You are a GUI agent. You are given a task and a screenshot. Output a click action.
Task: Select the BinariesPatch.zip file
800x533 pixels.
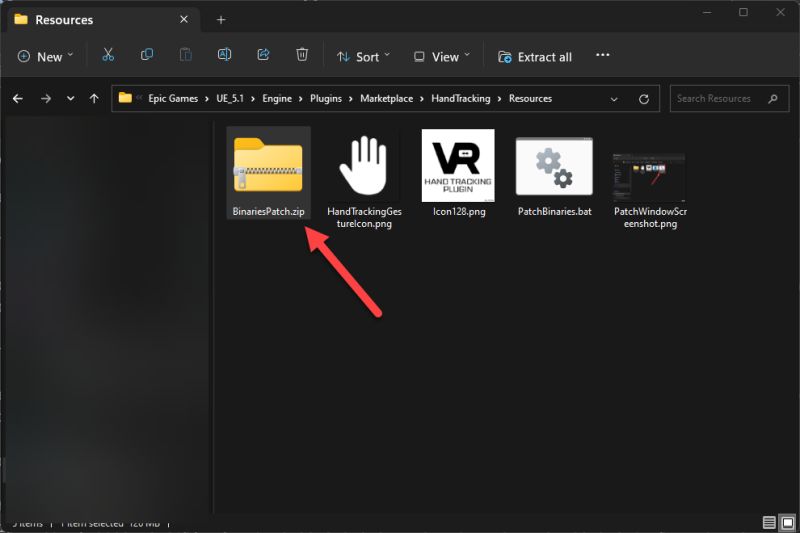[268, 173]
